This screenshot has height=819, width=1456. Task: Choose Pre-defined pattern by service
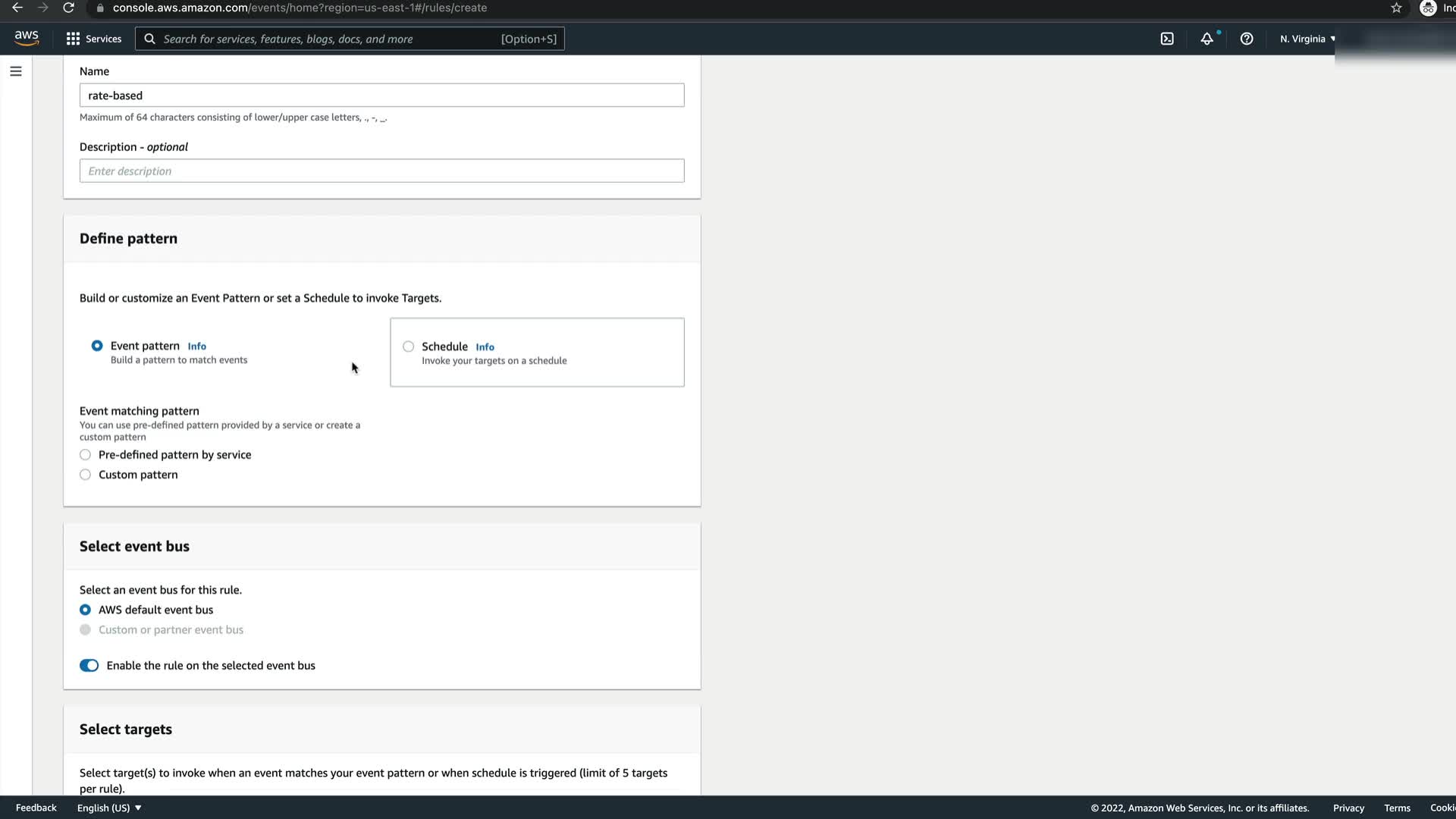tap(86, 455)
